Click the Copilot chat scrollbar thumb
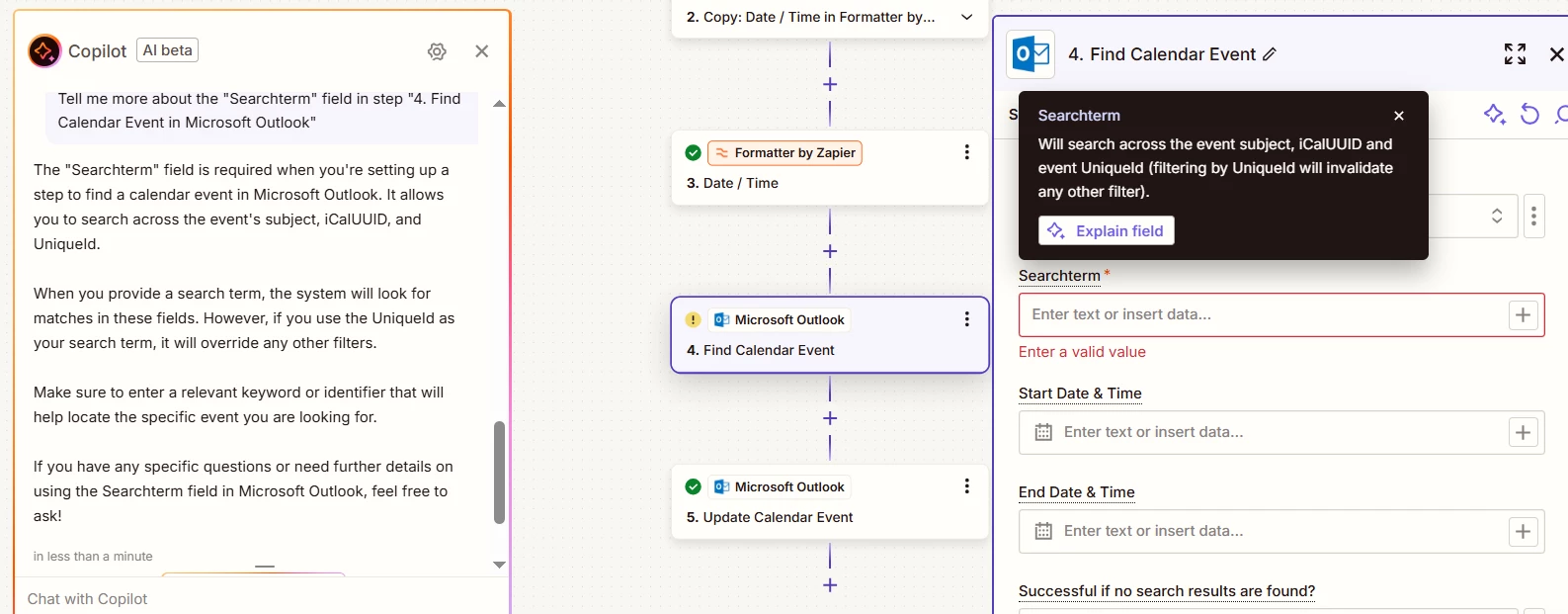Image resolution: width=1568 pixels, height=614 pixels. tap(499, 473)
